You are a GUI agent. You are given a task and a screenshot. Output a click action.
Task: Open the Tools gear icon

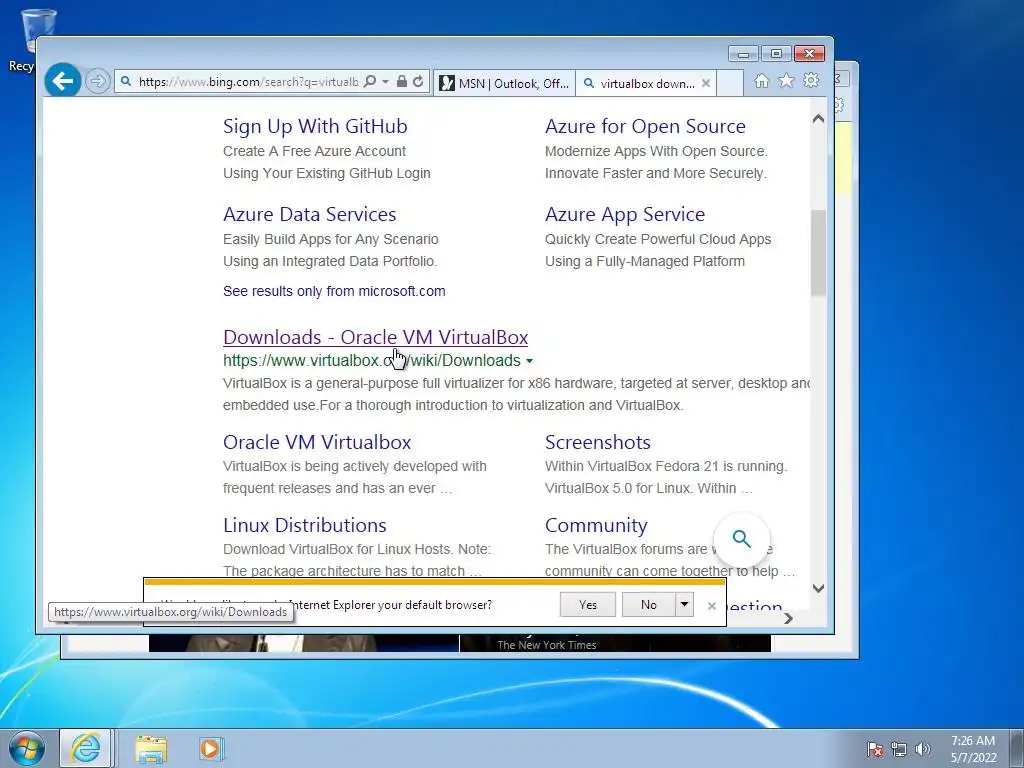[x=811, y=80]
